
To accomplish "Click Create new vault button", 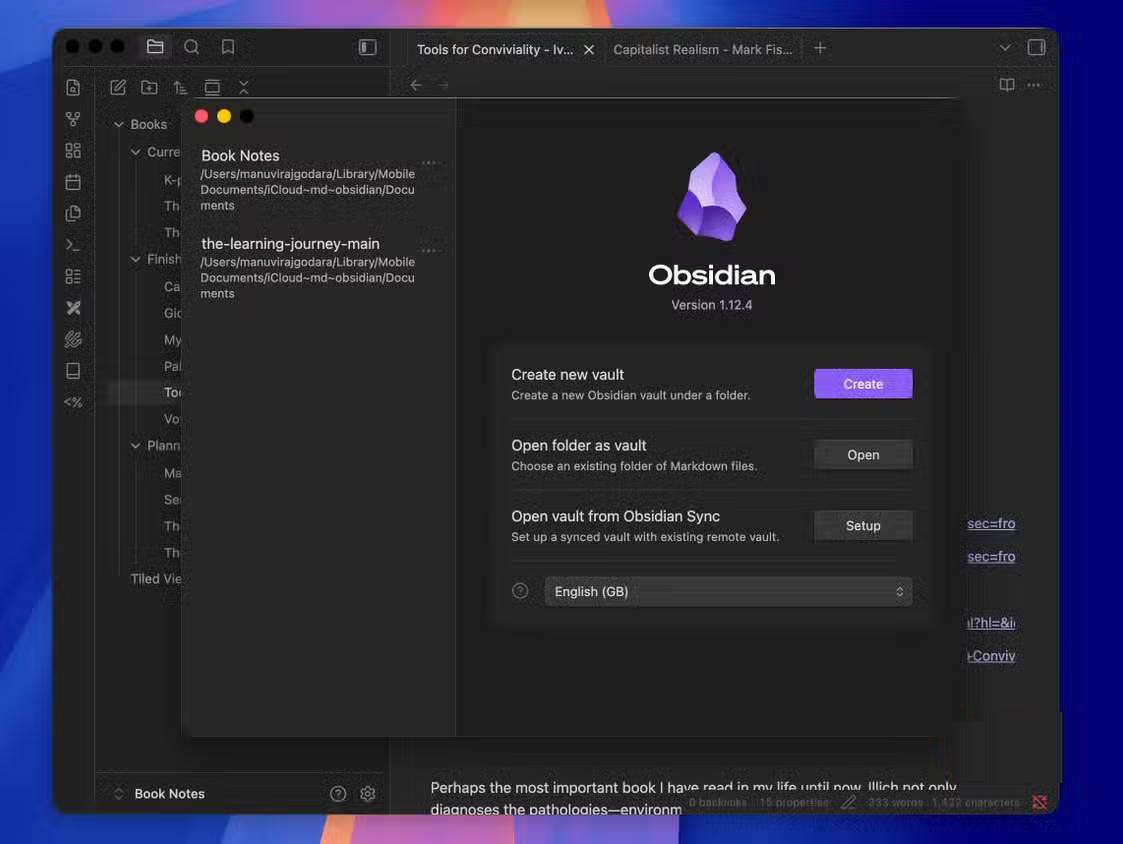I will tap(863, 384).
